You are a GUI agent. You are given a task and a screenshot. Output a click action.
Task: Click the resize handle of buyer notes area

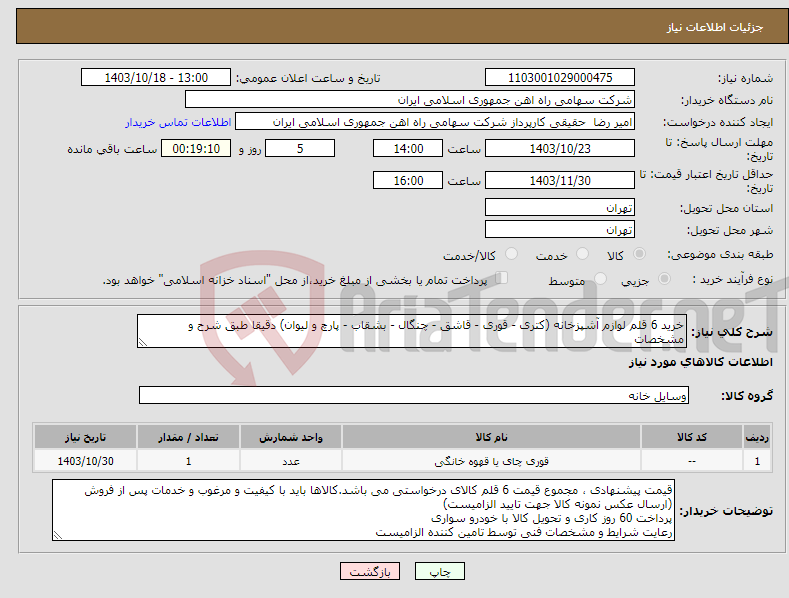point(58,536)
